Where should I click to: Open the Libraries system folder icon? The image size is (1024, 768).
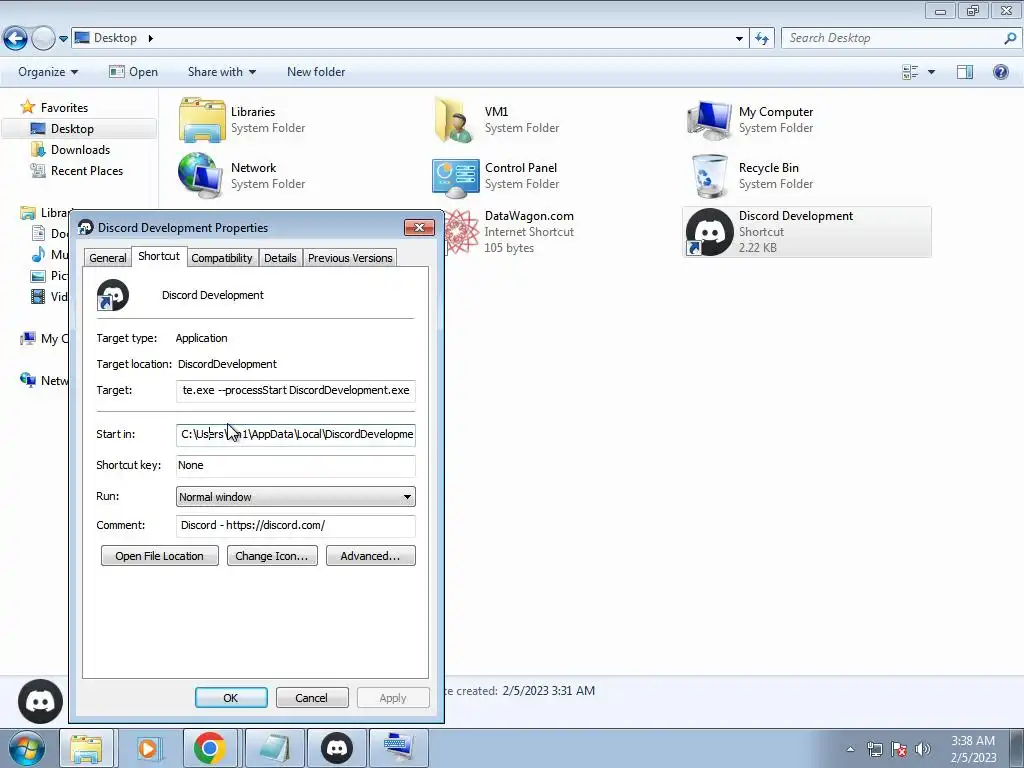[202, 120]
